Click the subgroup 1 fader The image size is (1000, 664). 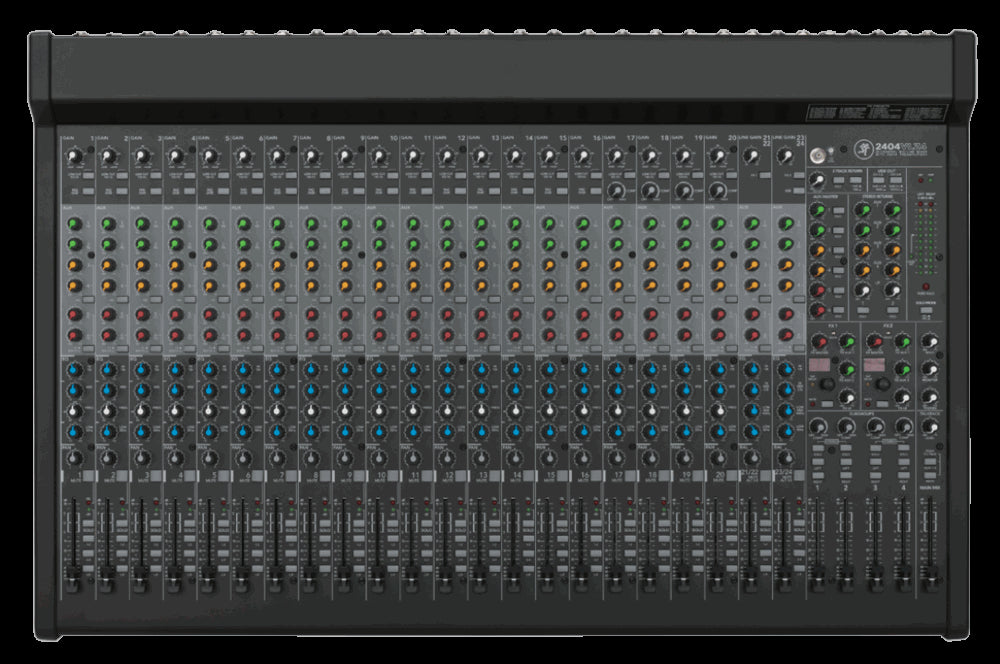(x=817, y=578)
